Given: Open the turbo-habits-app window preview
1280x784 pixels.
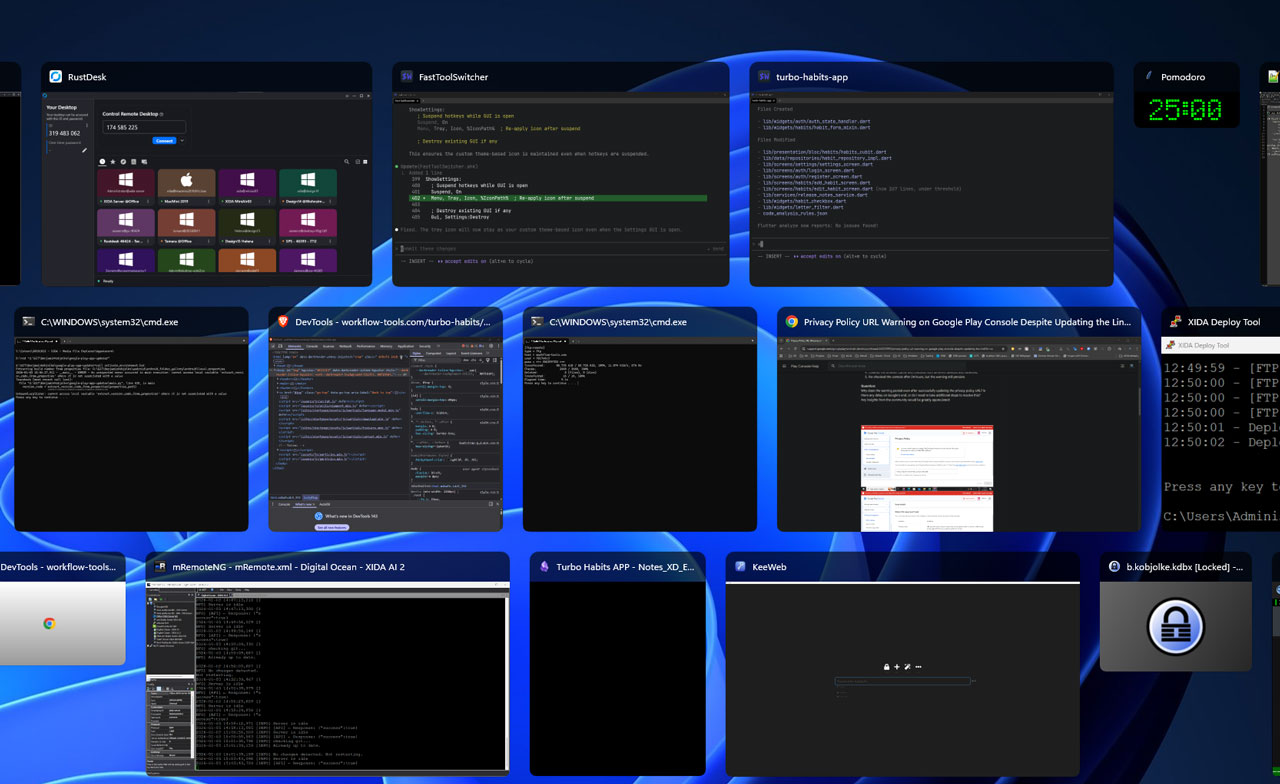Looking at the screenshot, I should (x=931, y=189).
